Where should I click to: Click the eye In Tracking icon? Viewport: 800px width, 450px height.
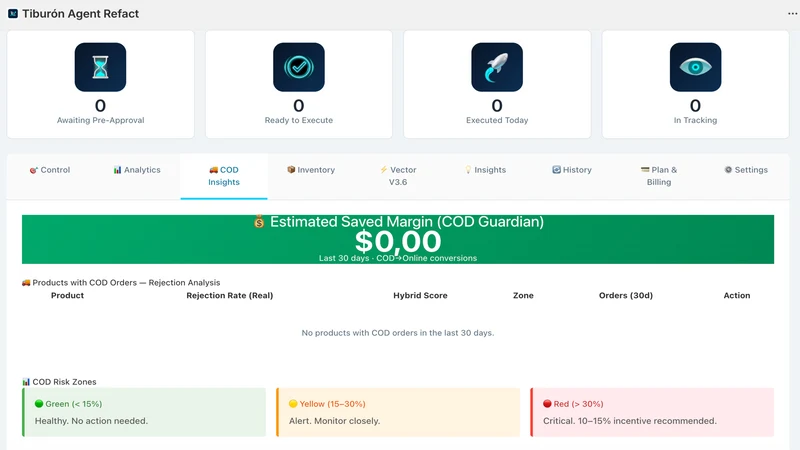coord(695,67)
